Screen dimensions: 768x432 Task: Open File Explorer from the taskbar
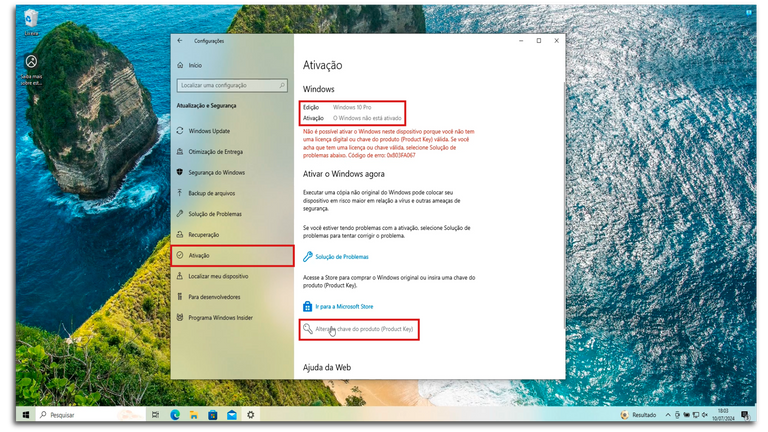(194, 415)
